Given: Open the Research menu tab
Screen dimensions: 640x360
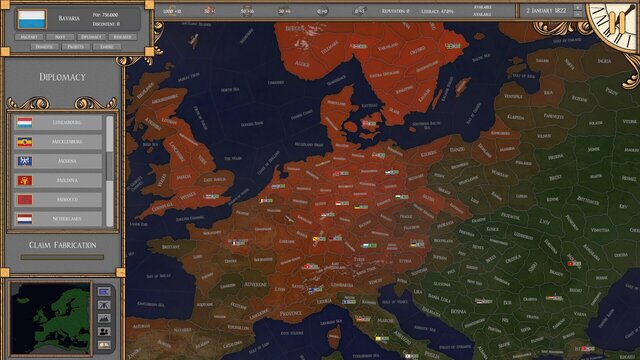Looking at the screenshot, I should click(122, 37).
